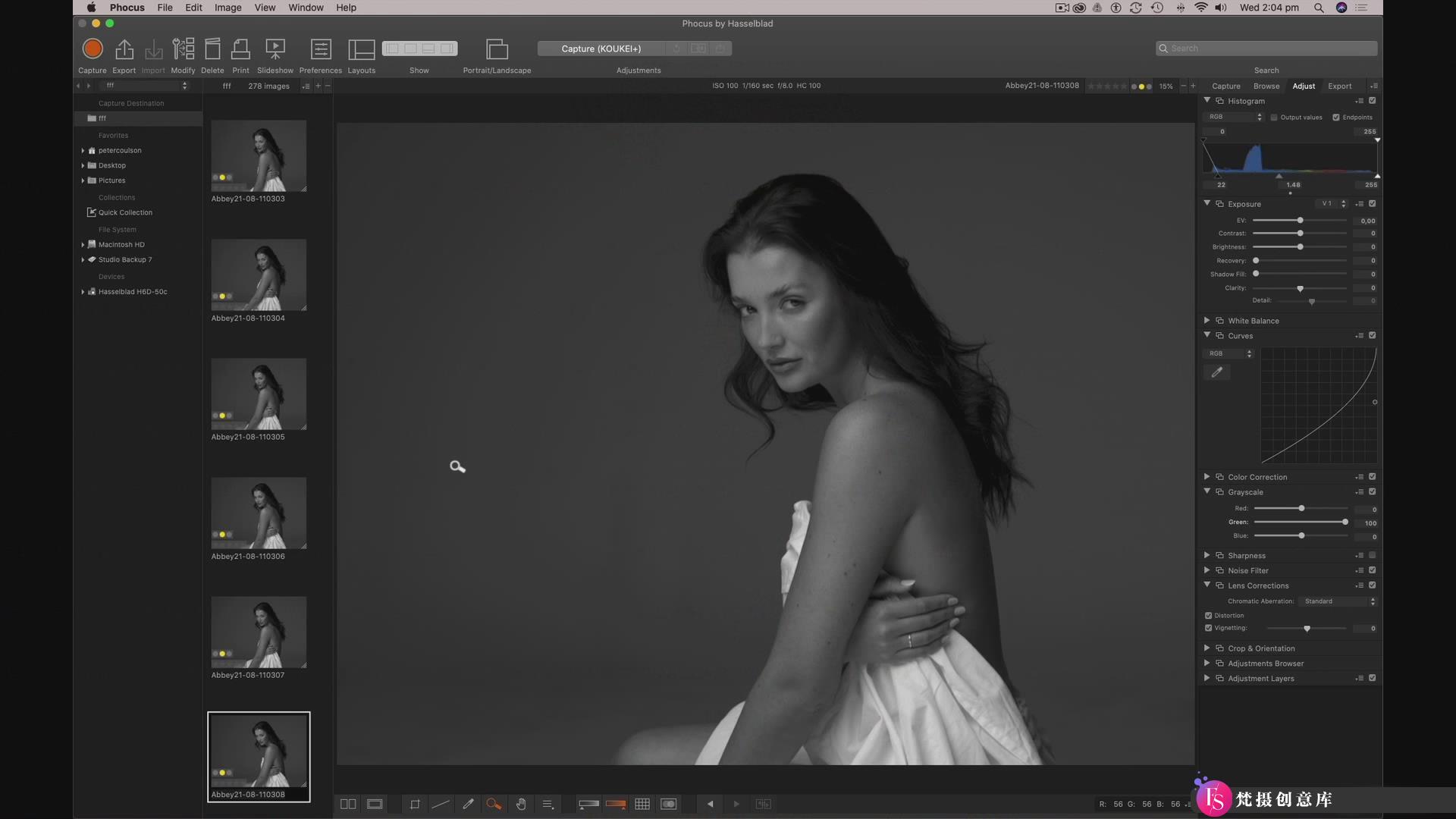Click the Curves point picker tool
The image size is (1456, 819).
tap(1216, 372)
